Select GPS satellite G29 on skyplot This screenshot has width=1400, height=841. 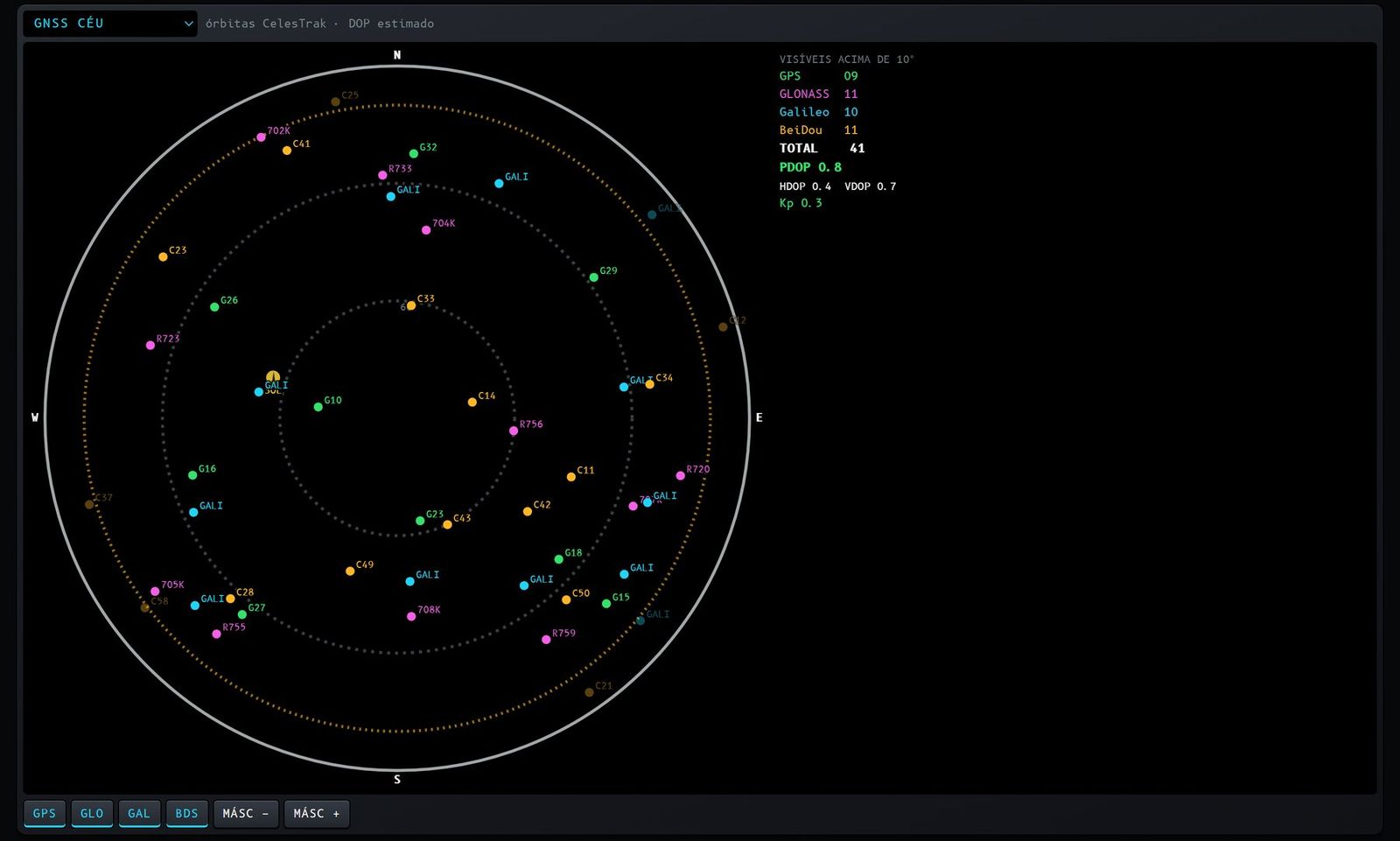tap(594, 277)
